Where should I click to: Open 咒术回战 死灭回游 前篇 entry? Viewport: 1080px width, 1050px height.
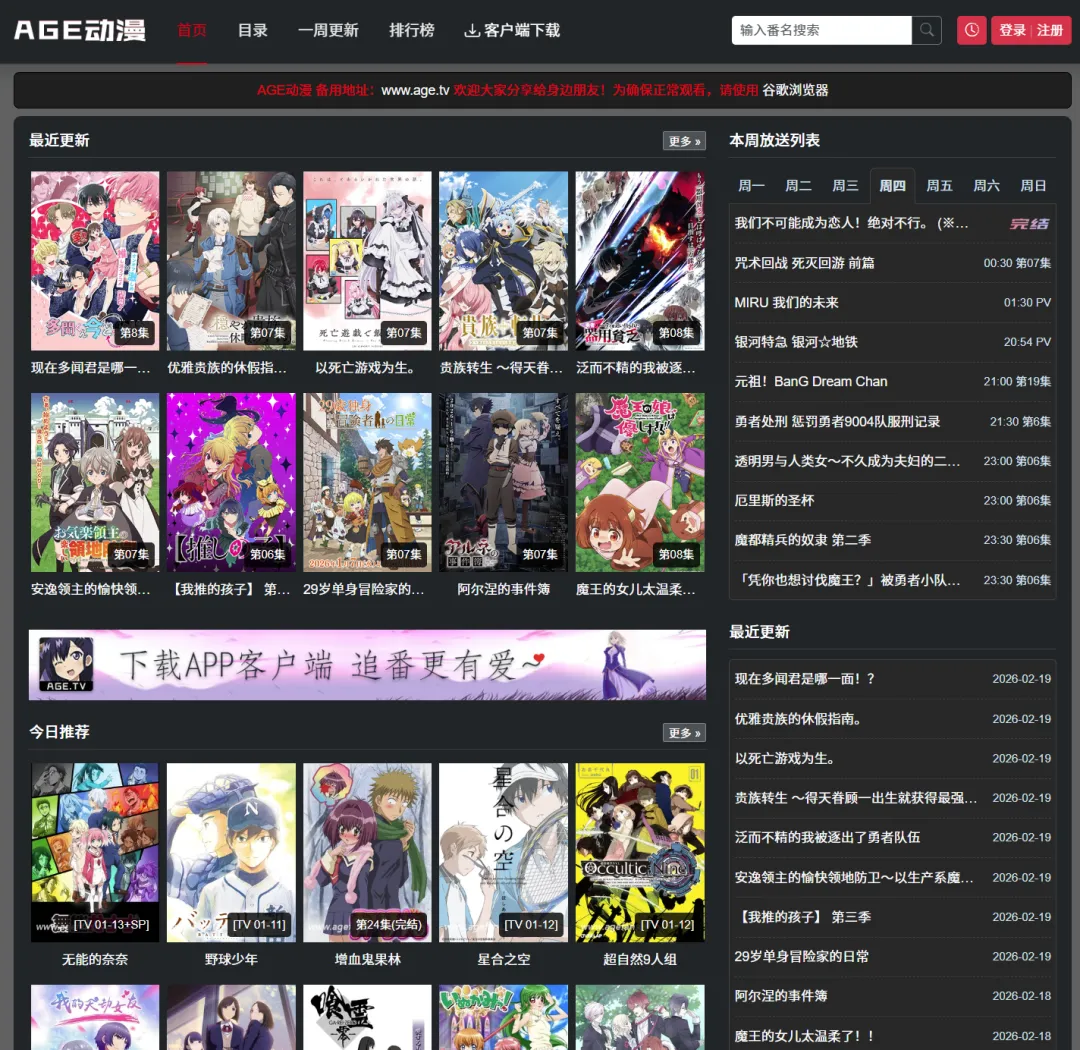(892, 263)
